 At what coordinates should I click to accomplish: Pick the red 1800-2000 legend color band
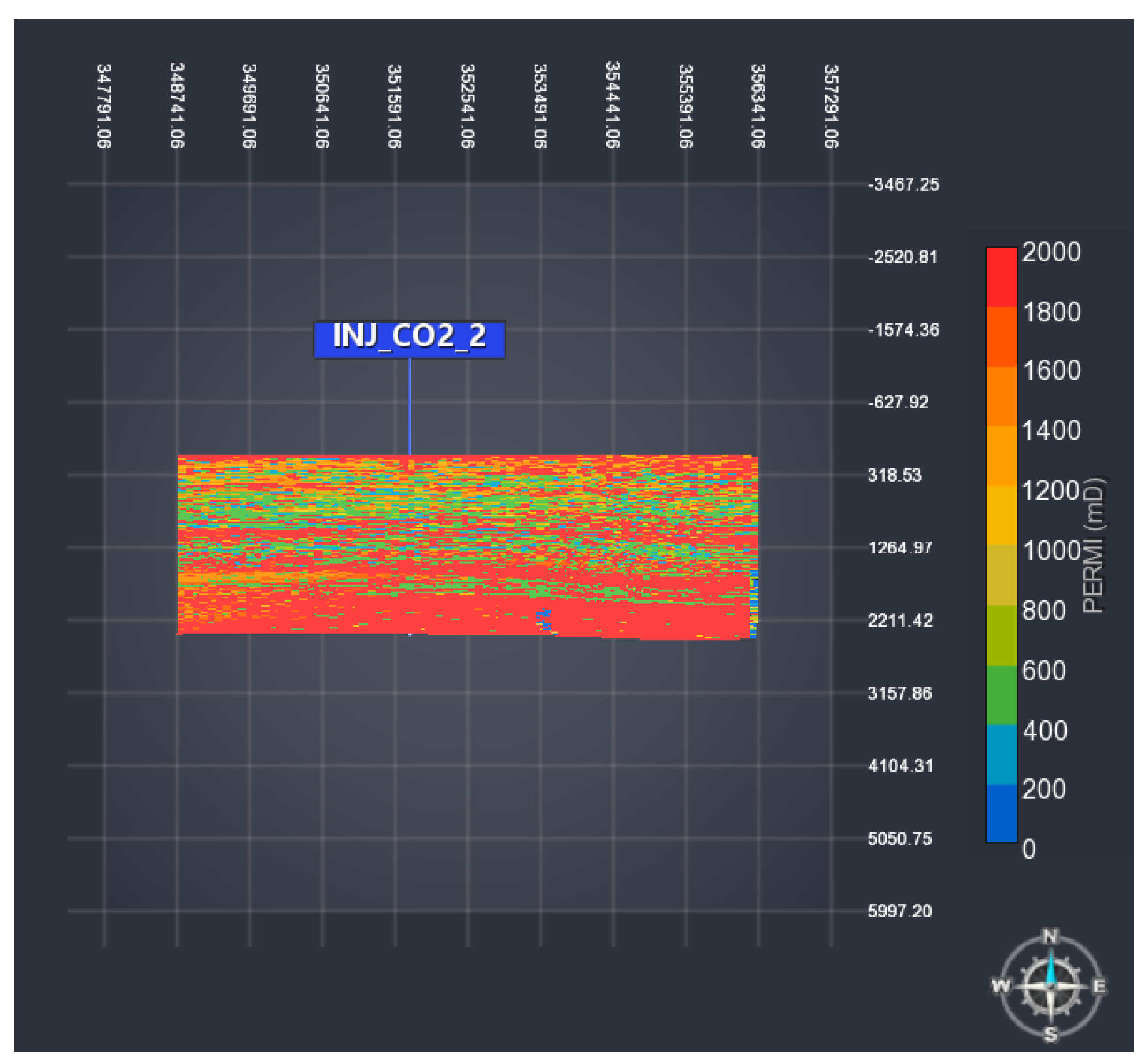pyautogui.click(x=1001, y=277)
